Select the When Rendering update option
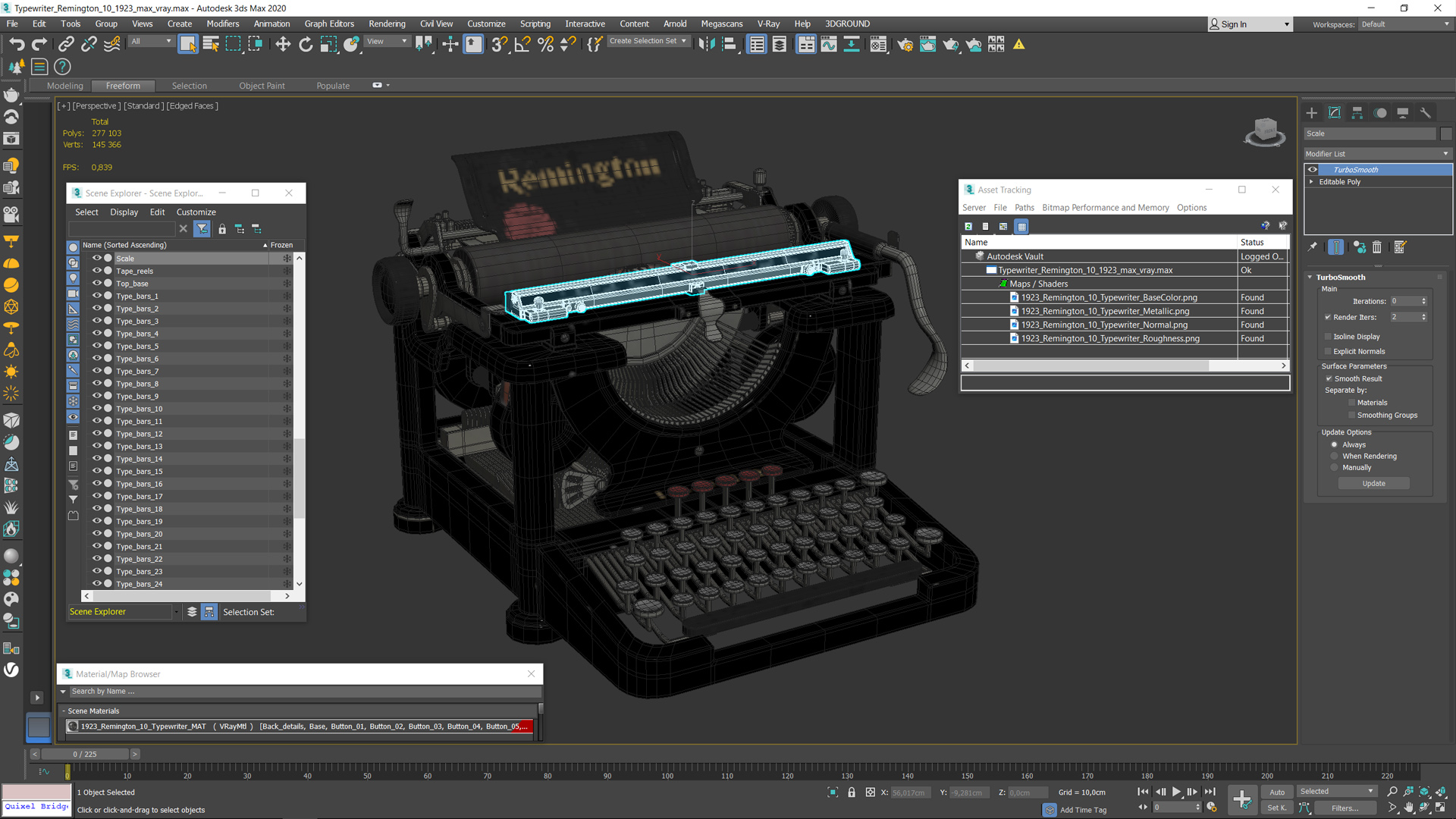This screenshot has width=1456, height=819. [x=1335, y=456]
